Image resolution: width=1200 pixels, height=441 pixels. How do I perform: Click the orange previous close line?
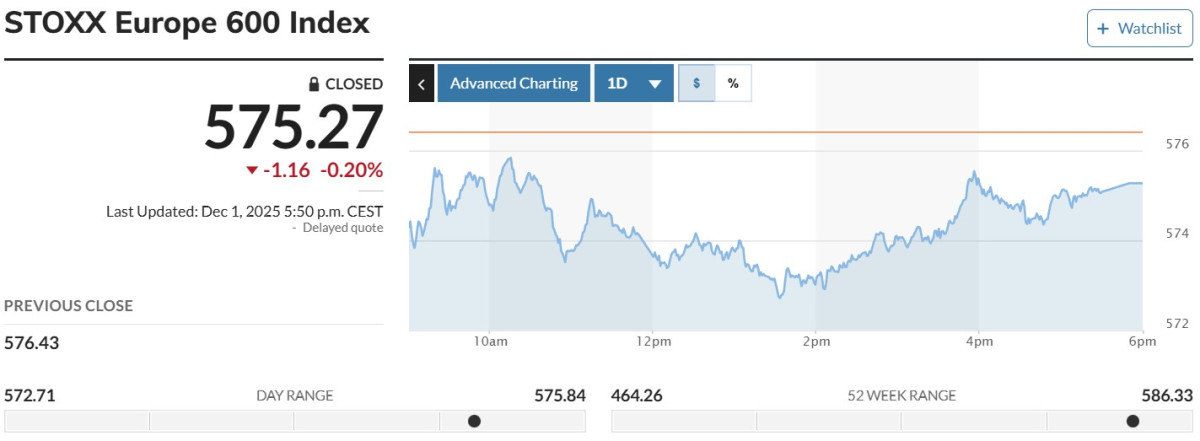pyautogui.click(x=775, y=132)
